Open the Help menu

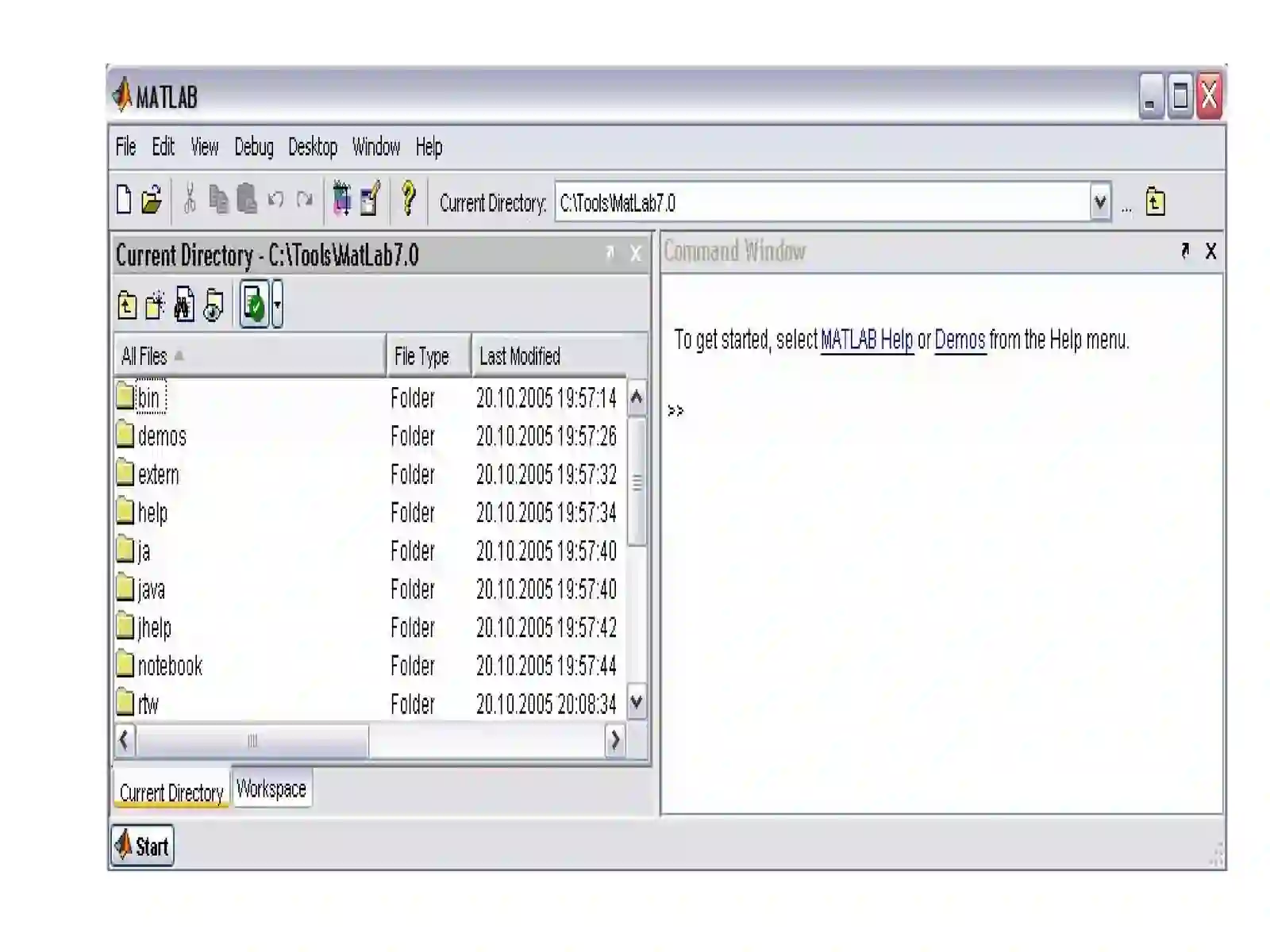429,148
